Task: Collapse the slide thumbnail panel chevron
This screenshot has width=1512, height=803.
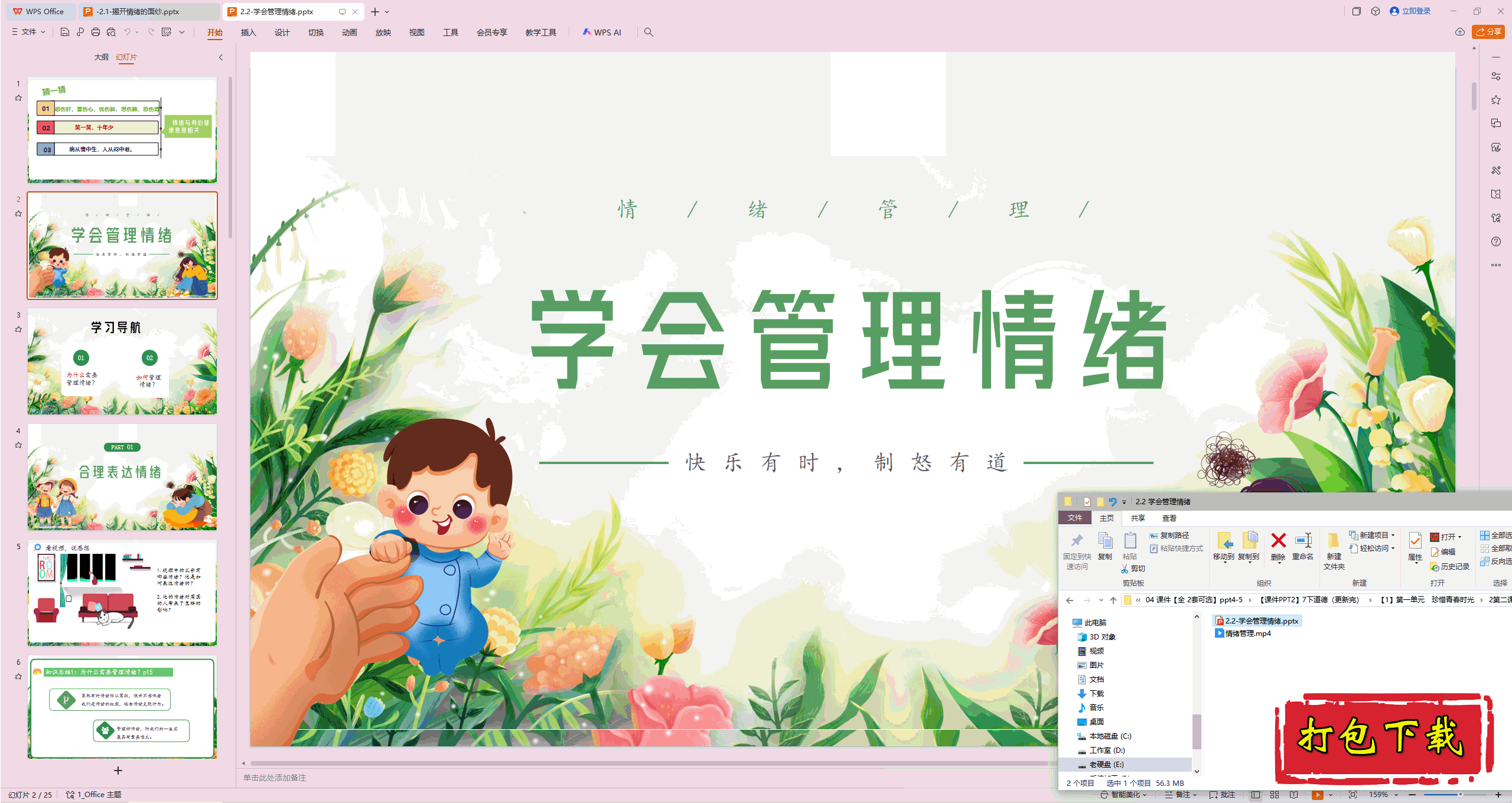Action: (x=221, y=57)
